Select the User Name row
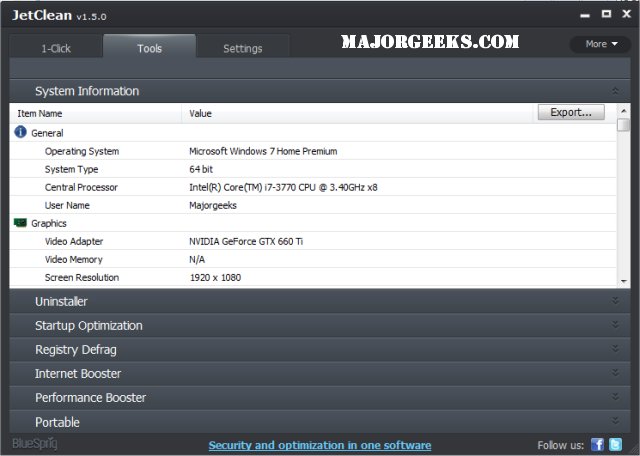 313,205
